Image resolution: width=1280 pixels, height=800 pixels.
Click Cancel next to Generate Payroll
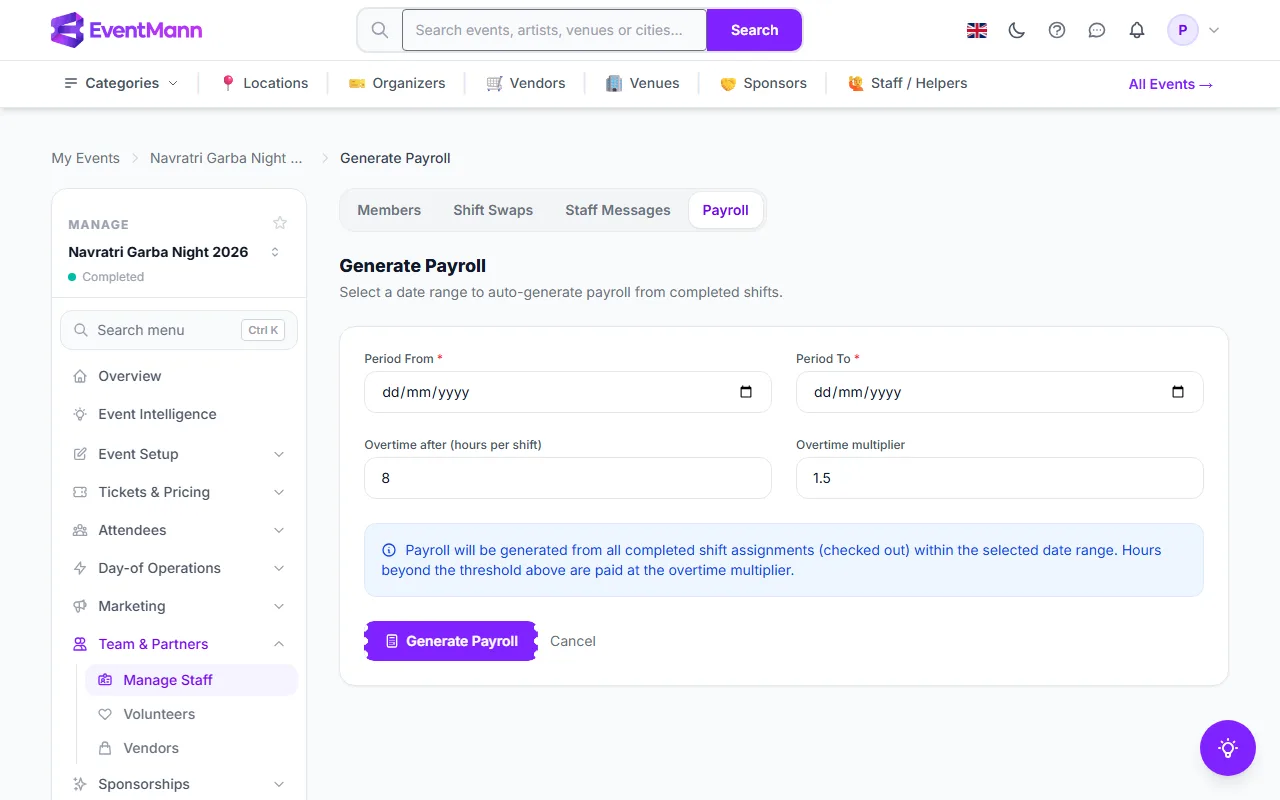[573, 641]
